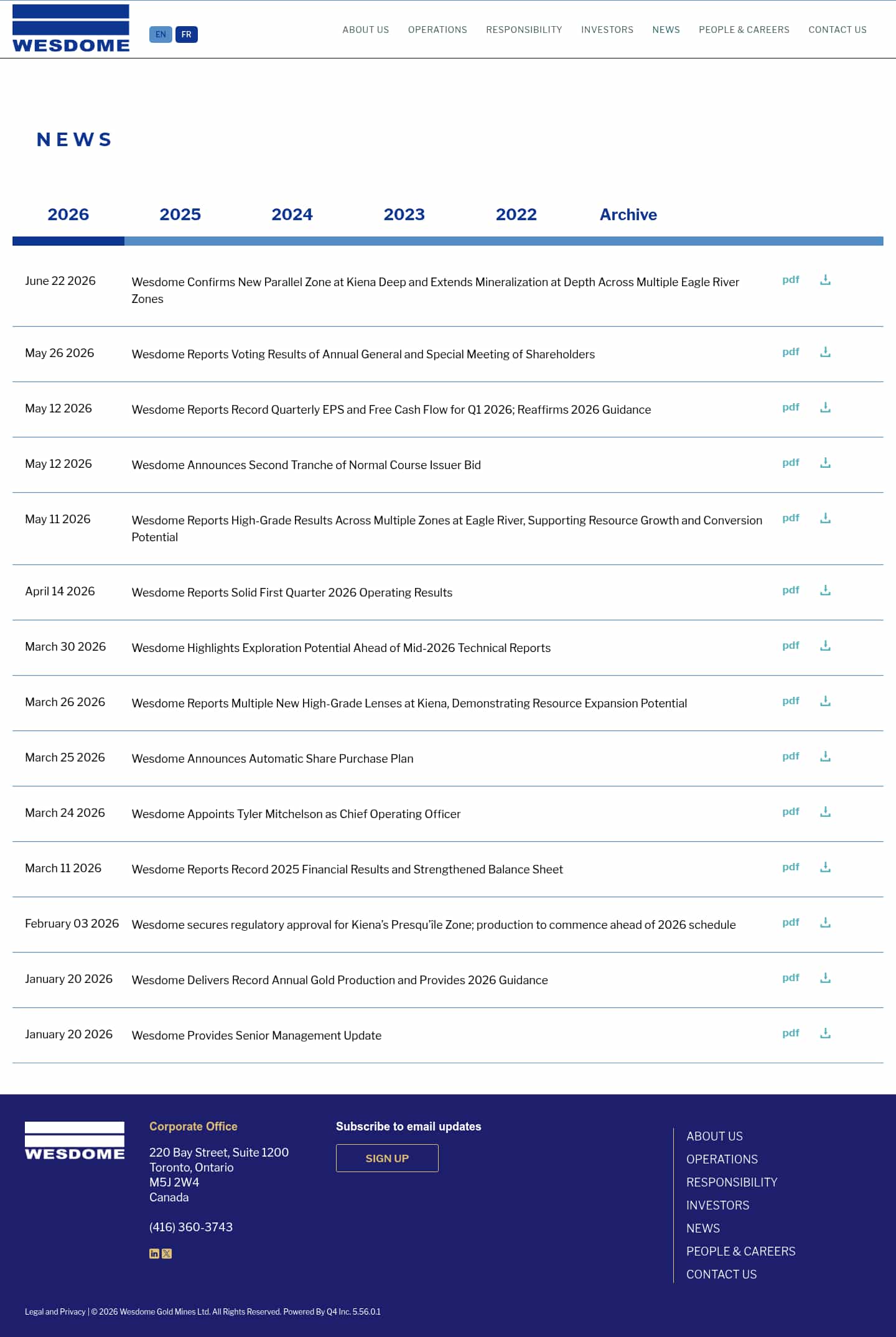
Task: Download the May 26 2026 voting results release
Action: (x=825, y=352)
